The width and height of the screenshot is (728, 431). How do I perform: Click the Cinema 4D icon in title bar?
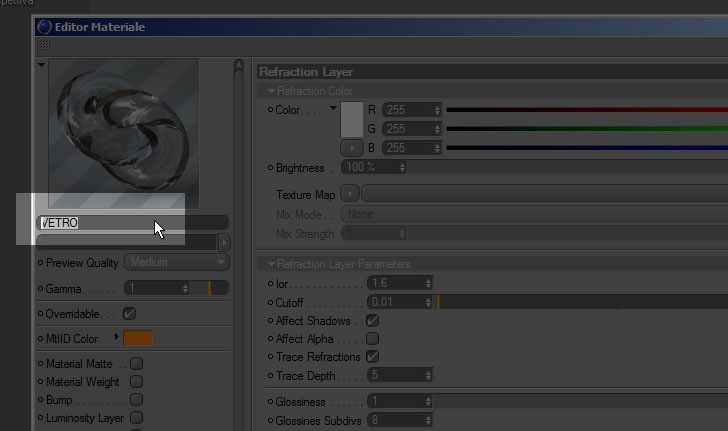tap(44, 27)
